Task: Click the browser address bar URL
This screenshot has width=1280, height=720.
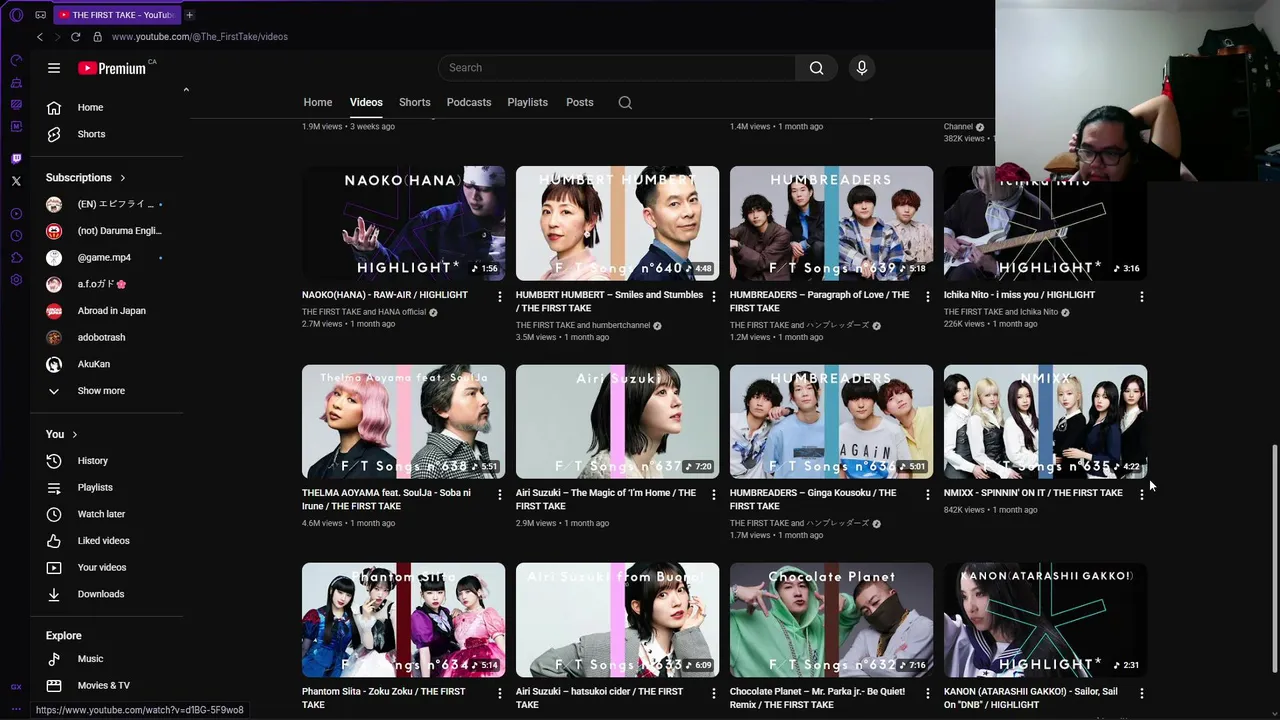Action: tap(199, 37)
